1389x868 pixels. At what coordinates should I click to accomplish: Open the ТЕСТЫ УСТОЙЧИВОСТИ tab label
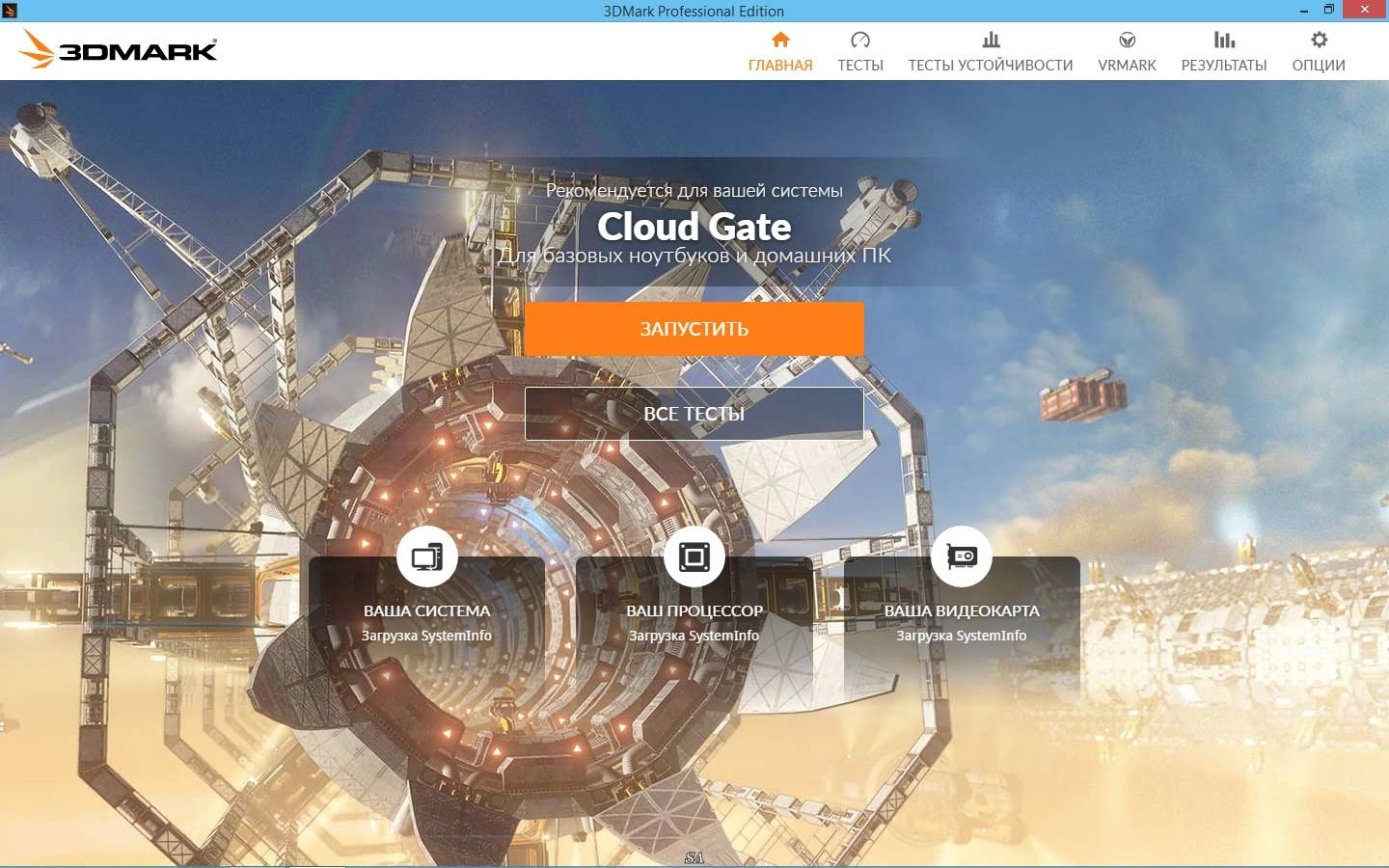[x=991, y=65]
